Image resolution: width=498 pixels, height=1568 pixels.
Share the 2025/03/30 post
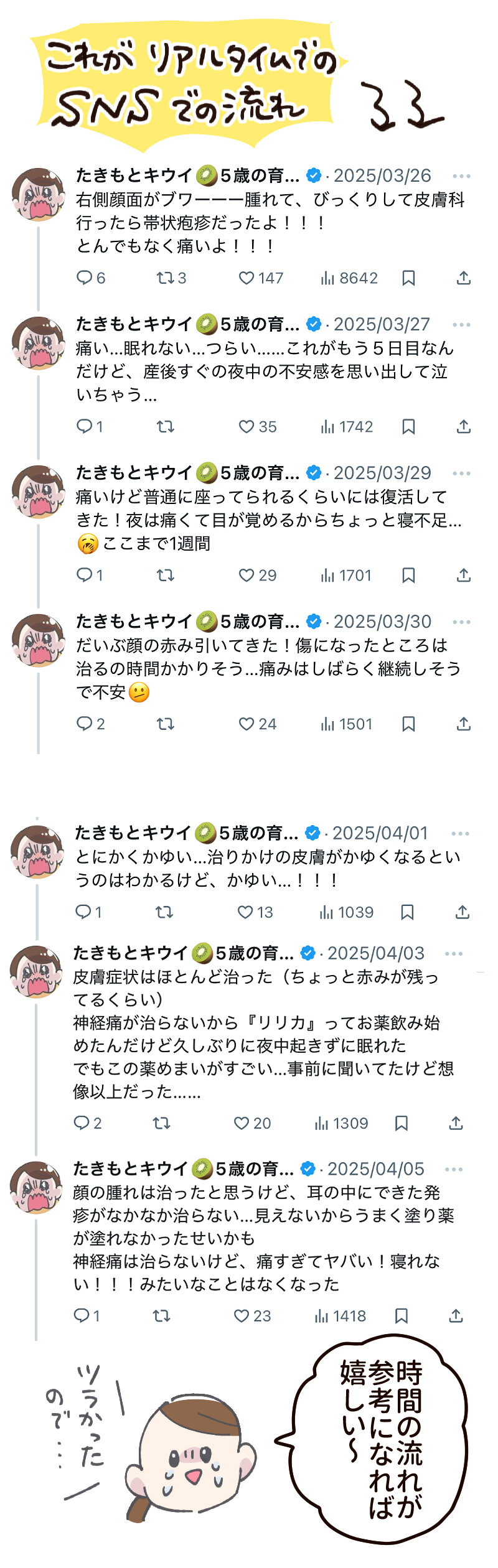463,724
